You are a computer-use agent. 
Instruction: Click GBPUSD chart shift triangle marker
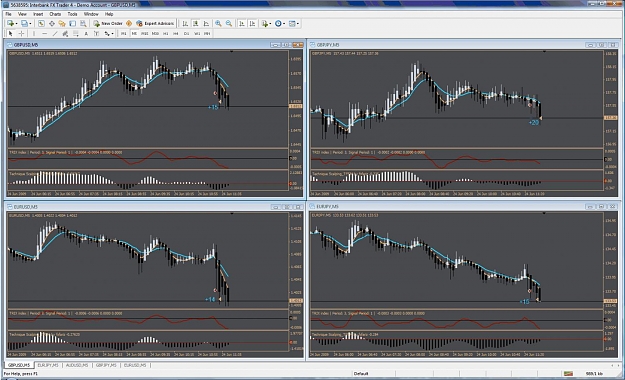(232, 51)
